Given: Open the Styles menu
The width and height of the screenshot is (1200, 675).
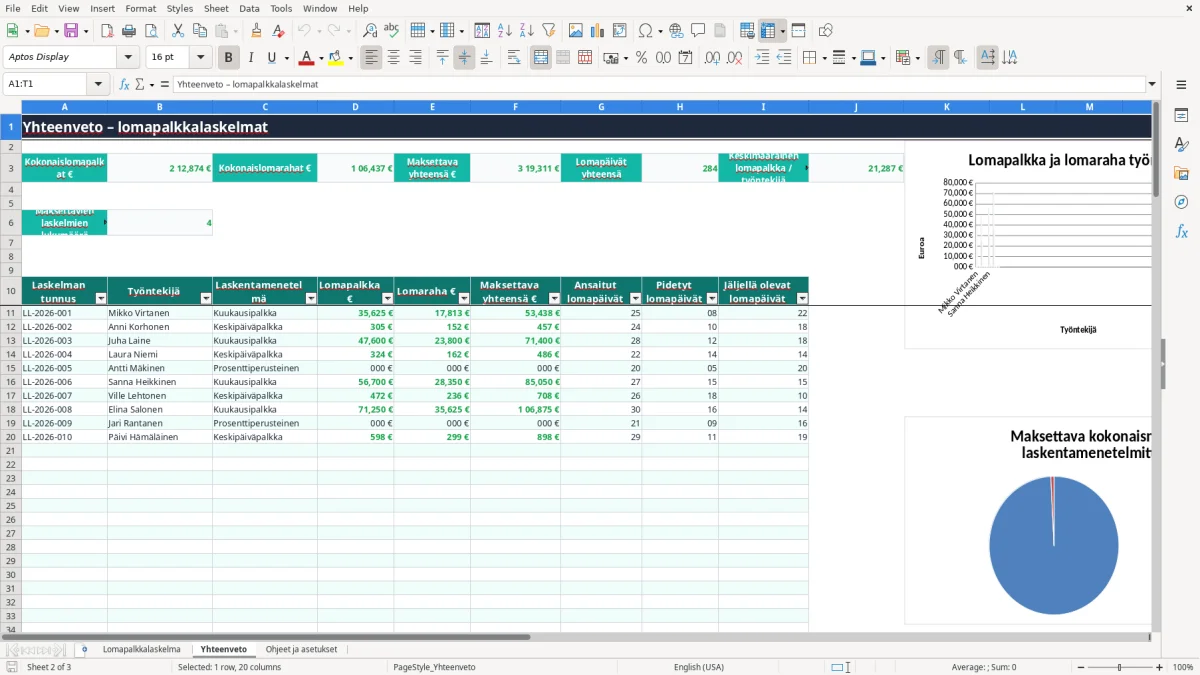Looking at the screenshot, I should click(x=180, y=8).
